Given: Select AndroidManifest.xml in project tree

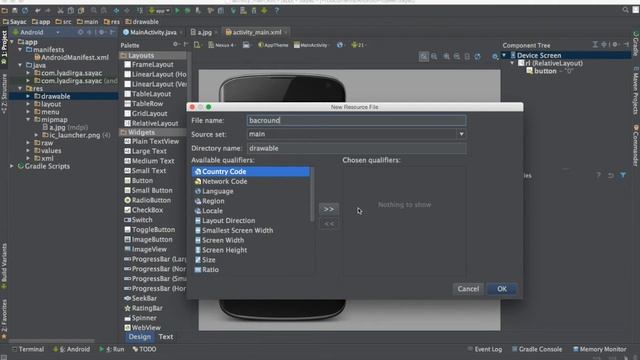Looking at the screenshot, I should pyautogui.click(x=71, y=58).
